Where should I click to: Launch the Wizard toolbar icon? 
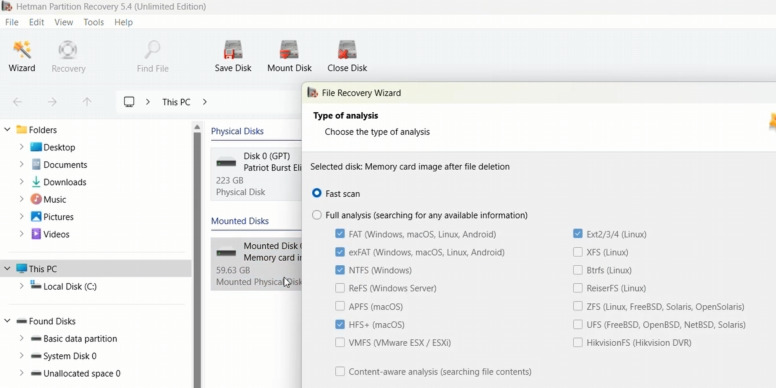click(22, 49)
